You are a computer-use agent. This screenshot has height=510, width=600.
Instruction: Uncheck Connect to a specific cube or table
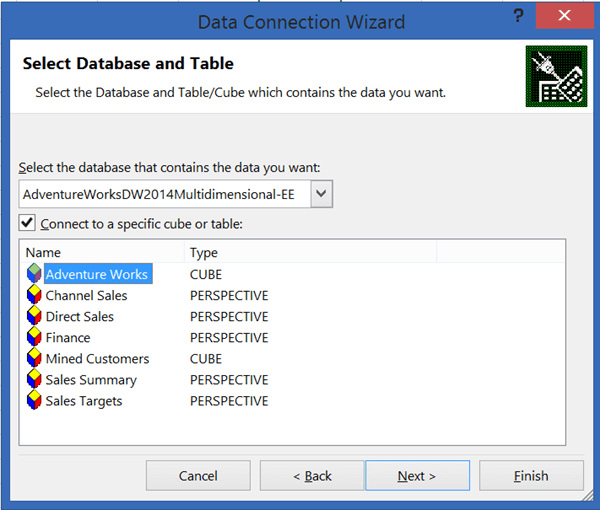click(27, 223)
